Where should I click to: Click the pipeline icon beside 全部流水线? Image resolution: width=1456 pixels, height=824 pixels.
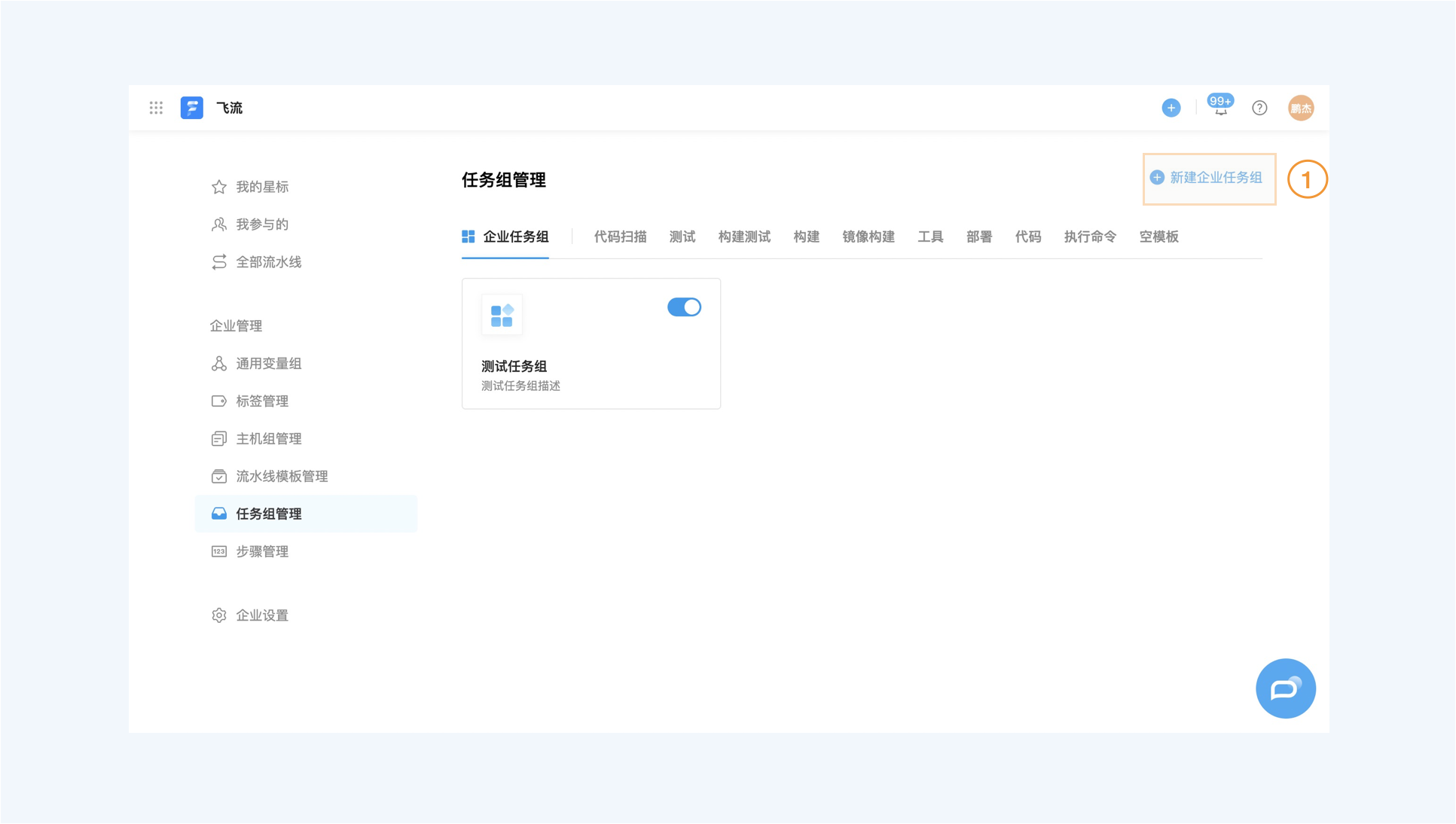point(219,262)
